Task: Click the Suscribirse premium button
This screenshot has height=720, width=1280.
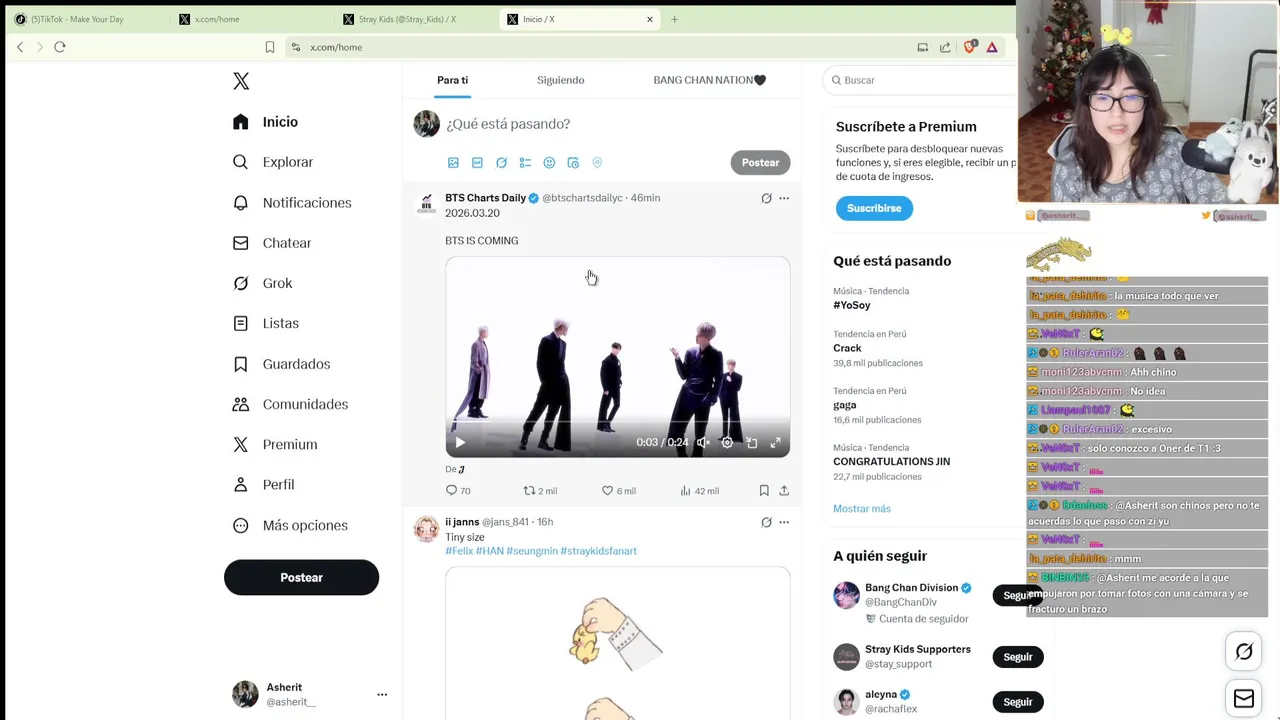Action: [874, 208]
